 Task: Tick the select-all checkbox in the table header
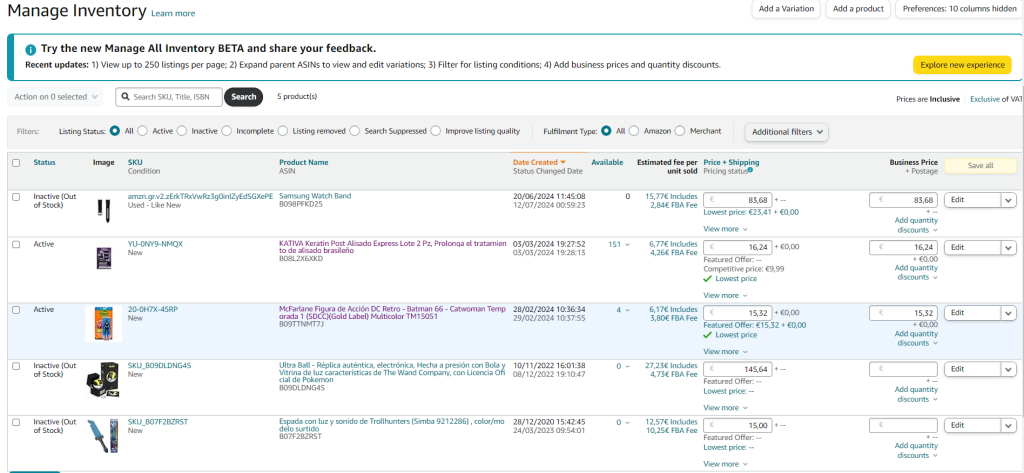point(16,163)
